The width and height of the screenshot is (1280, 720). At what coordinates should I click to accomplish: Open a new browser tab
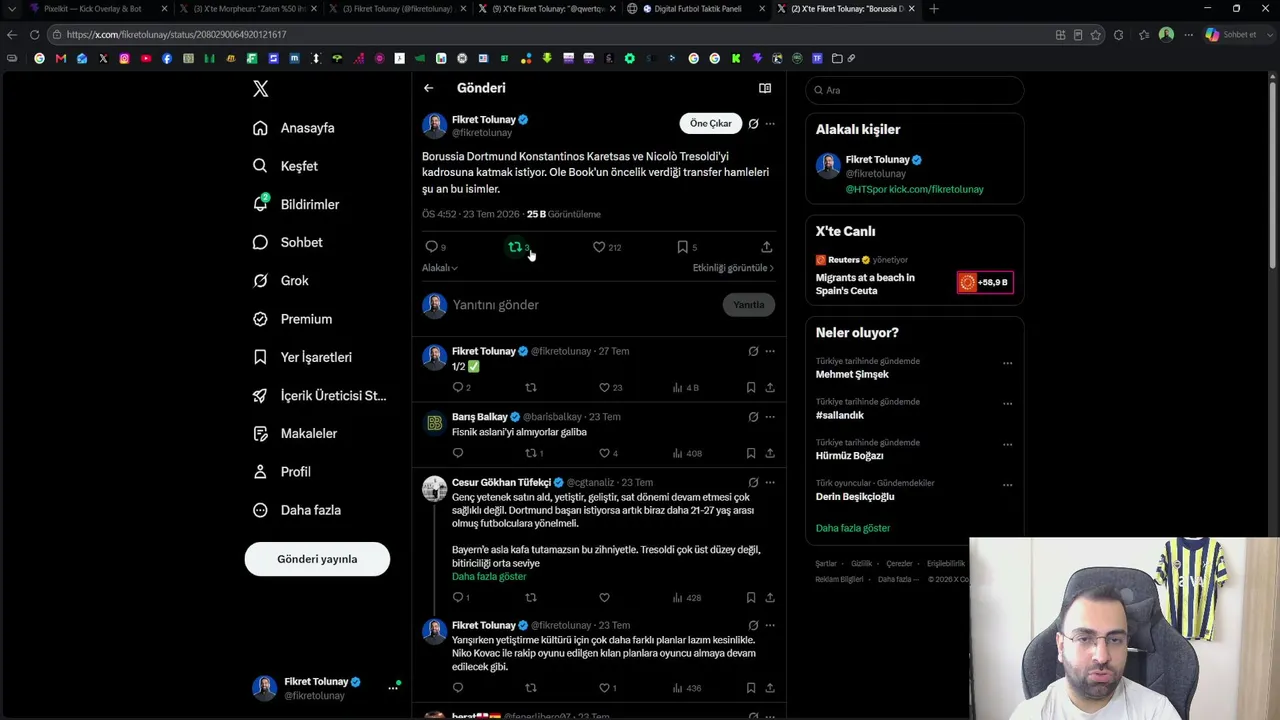[x=934, y=9]
